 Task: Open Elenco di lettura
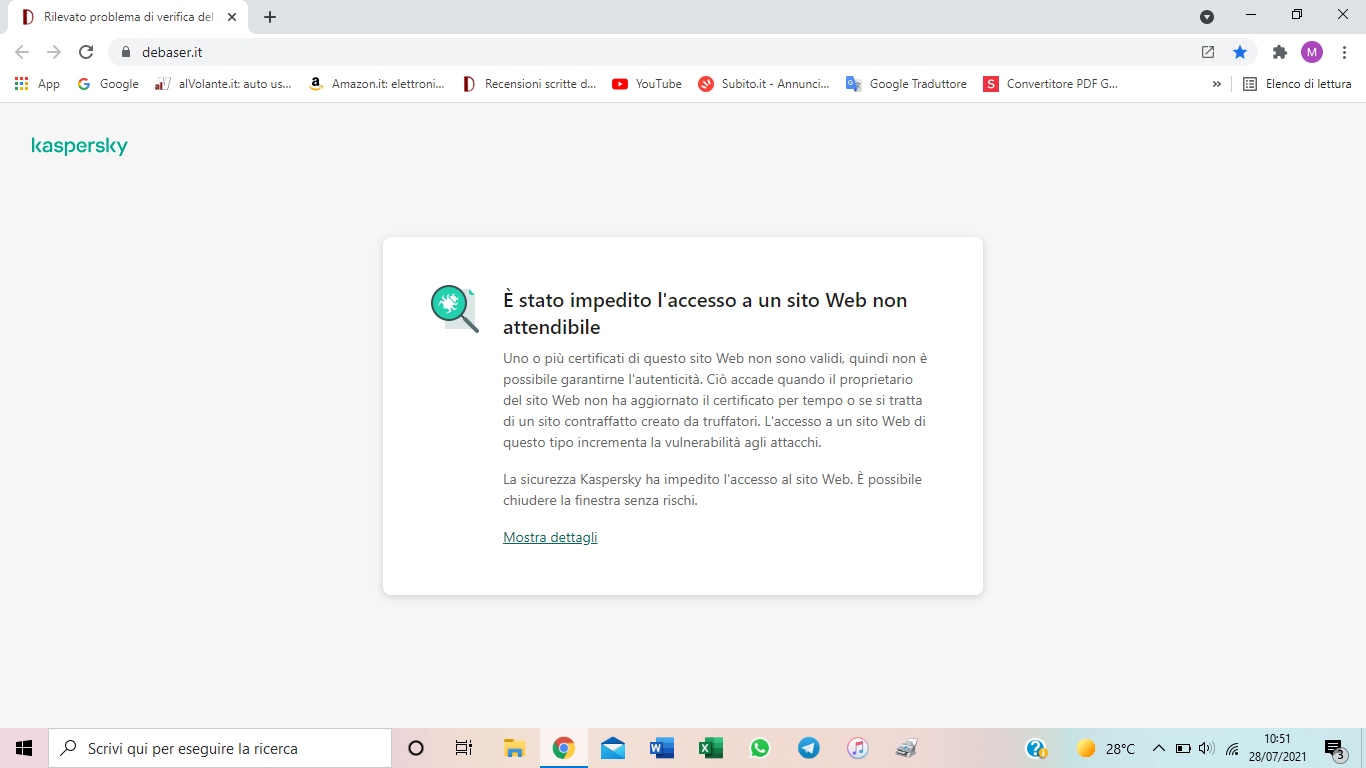pos(1297,84)
